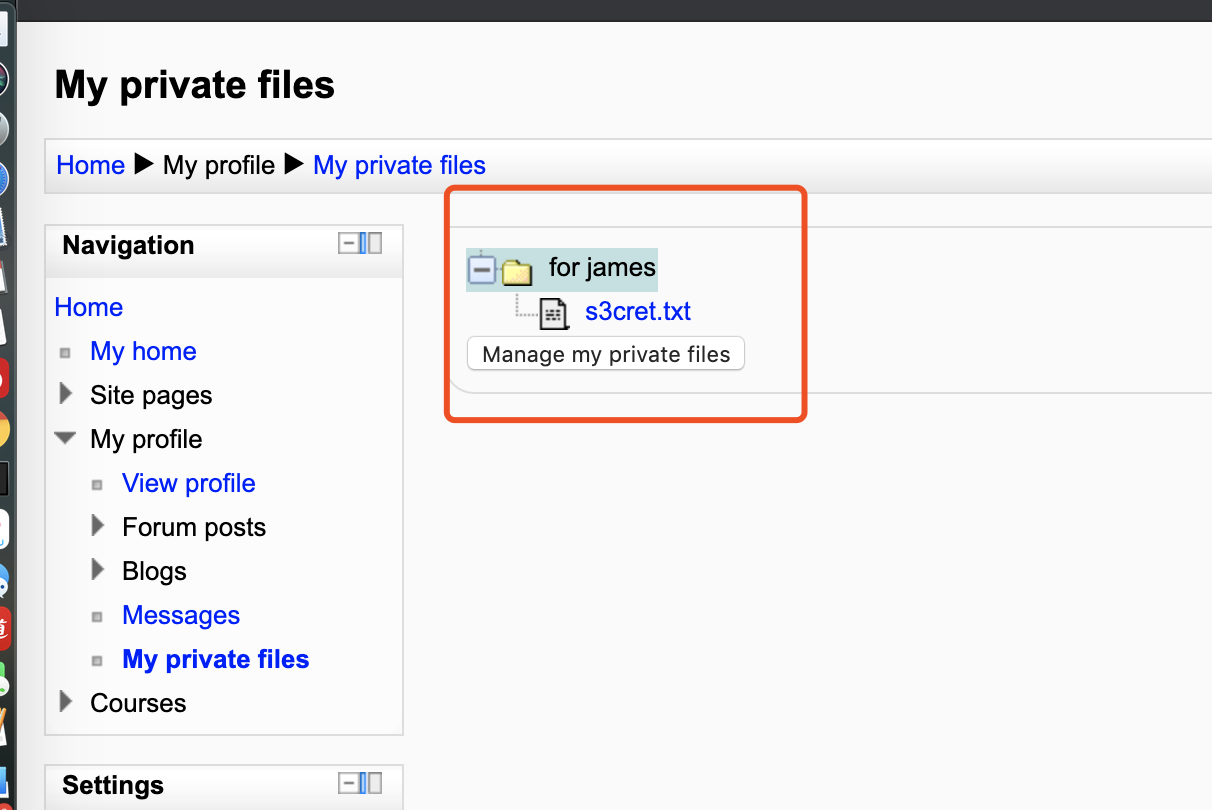The image size is (1212, 810).
Task: Hide the Settings block with minus icon
Action: (348, 783)
